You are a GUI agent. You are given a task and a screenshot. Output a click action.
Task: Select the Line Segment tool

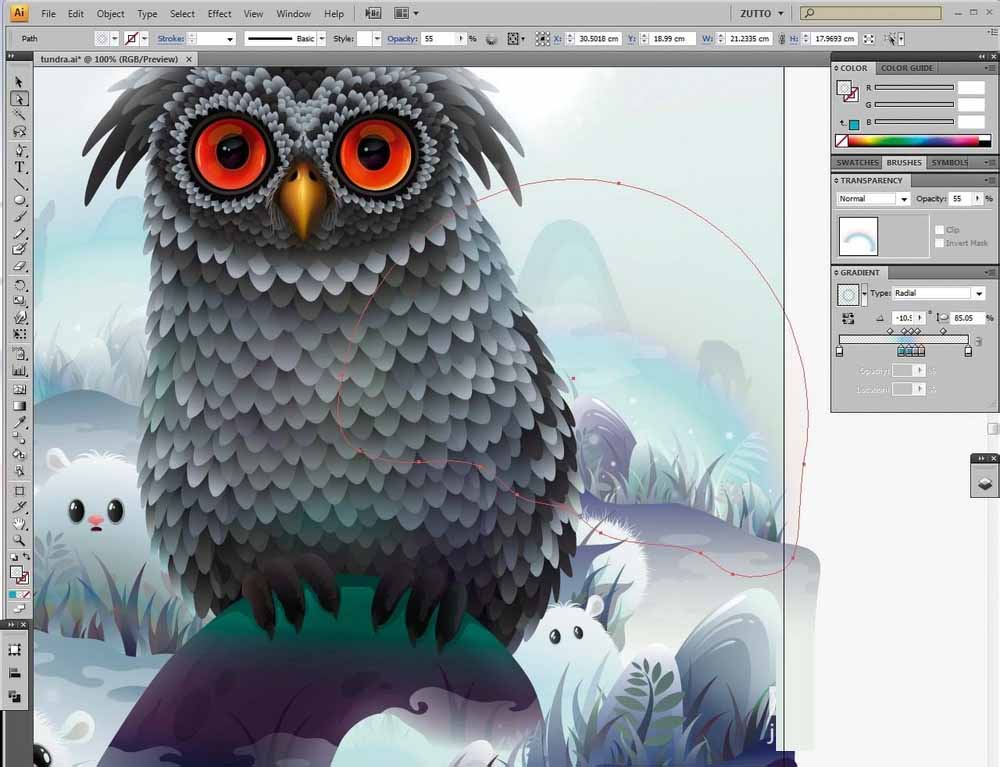pos(19,184)
